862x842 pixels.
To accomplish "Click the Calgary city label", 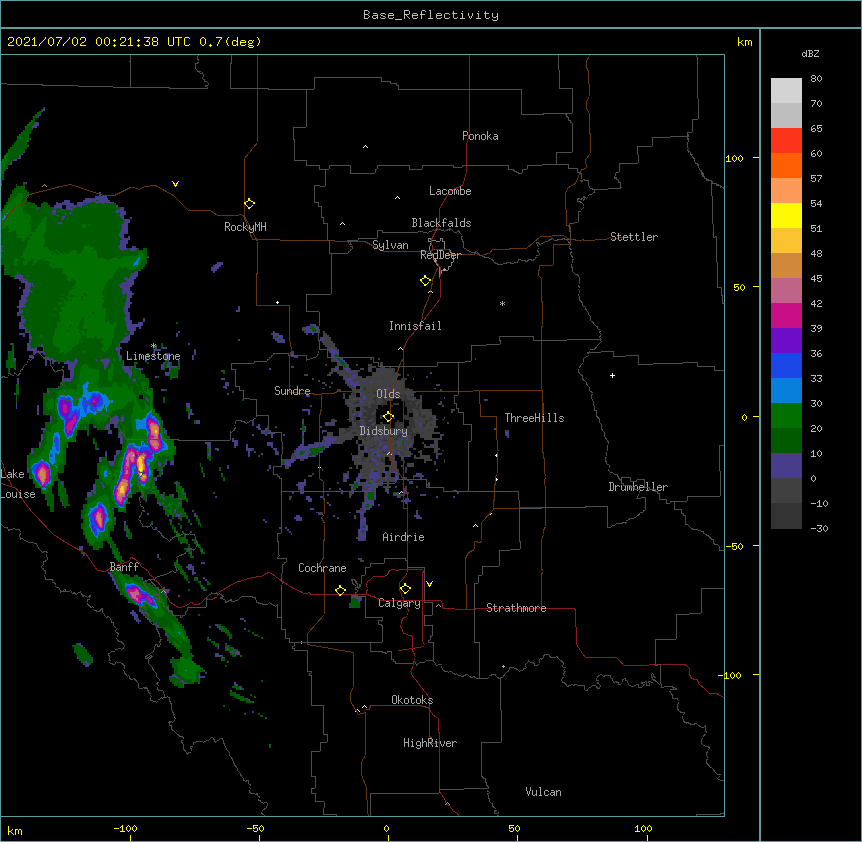I will click(399, 603).
